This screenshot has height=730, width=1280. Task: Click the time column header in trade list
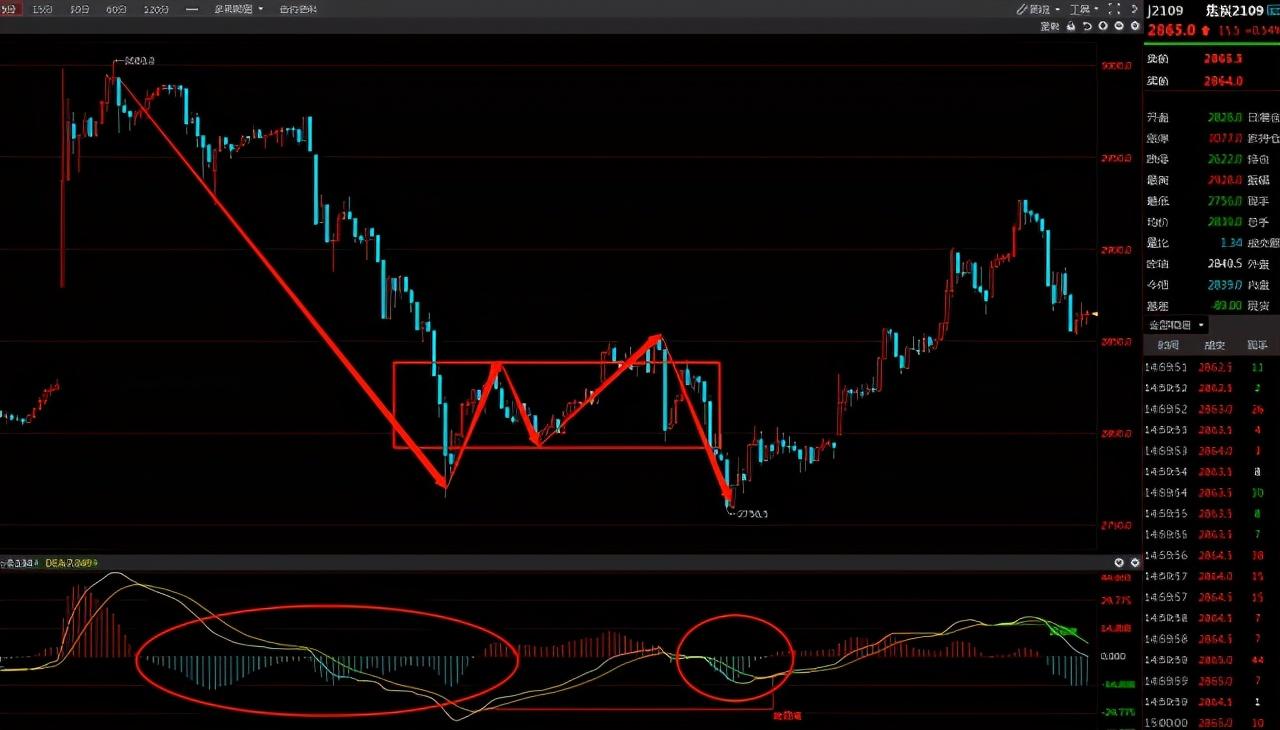[x=1167, y=345]
